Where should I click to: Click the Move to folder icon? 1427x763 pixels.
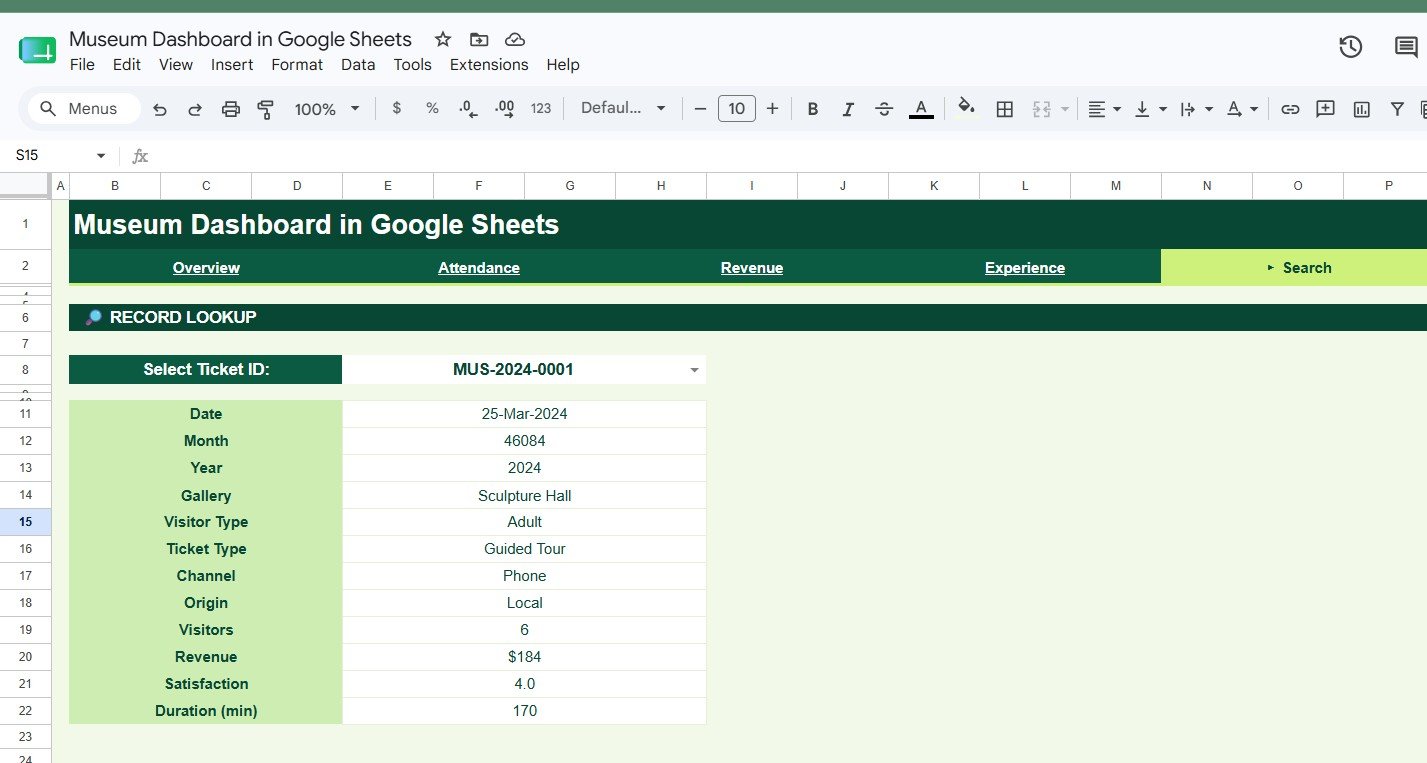[x=479, y=39]
